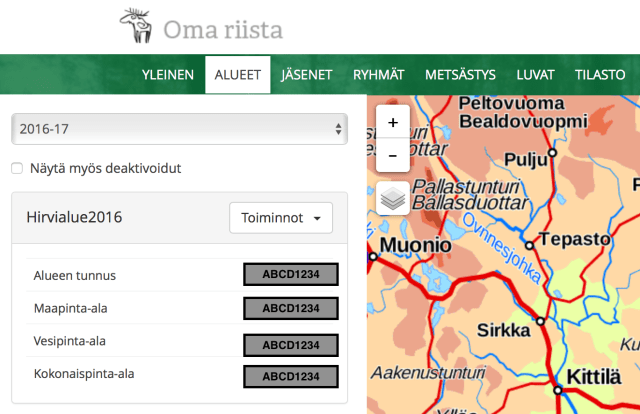The height and width of the screenshot is (414, 640).
Task: Click the Maapinta-ala label
Action: [x=71, y=308]
